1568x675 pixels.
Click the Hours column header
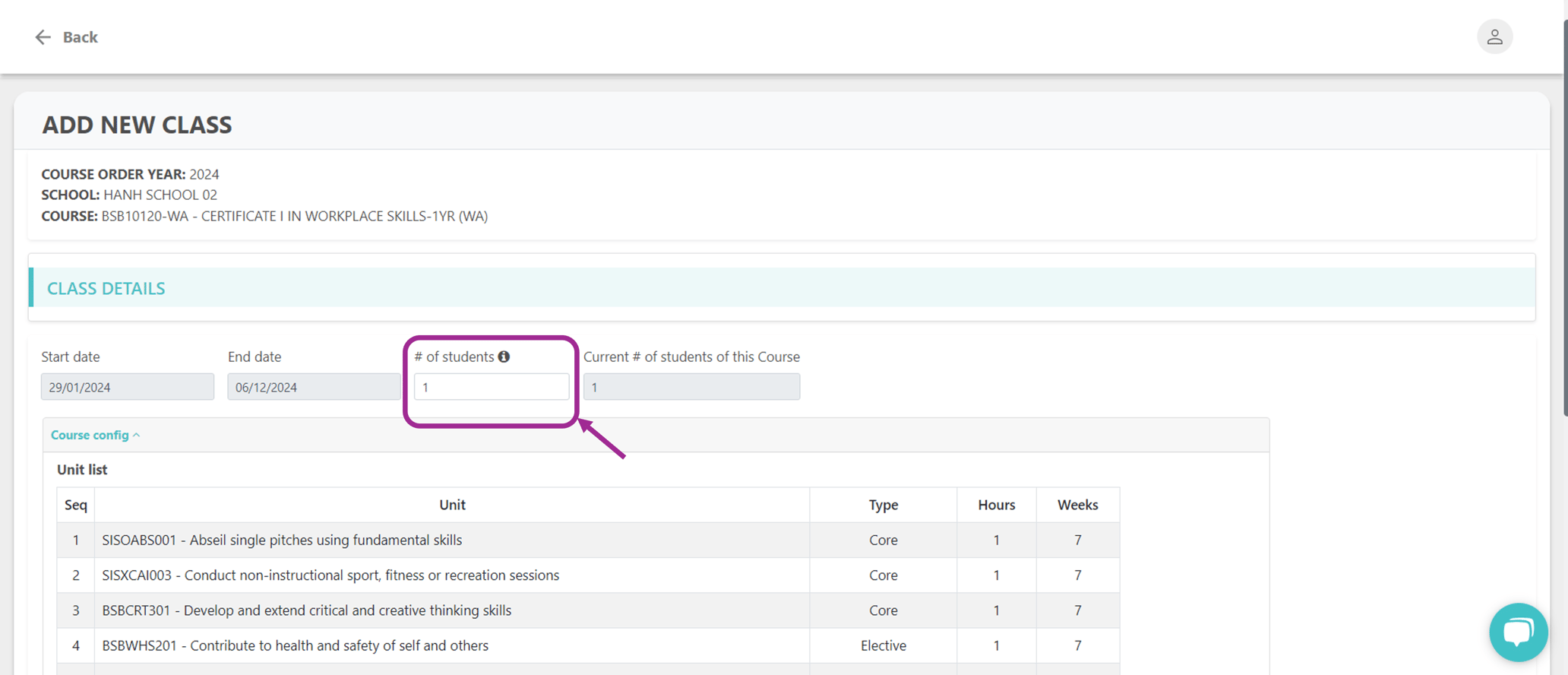click(x=997, y=505)
